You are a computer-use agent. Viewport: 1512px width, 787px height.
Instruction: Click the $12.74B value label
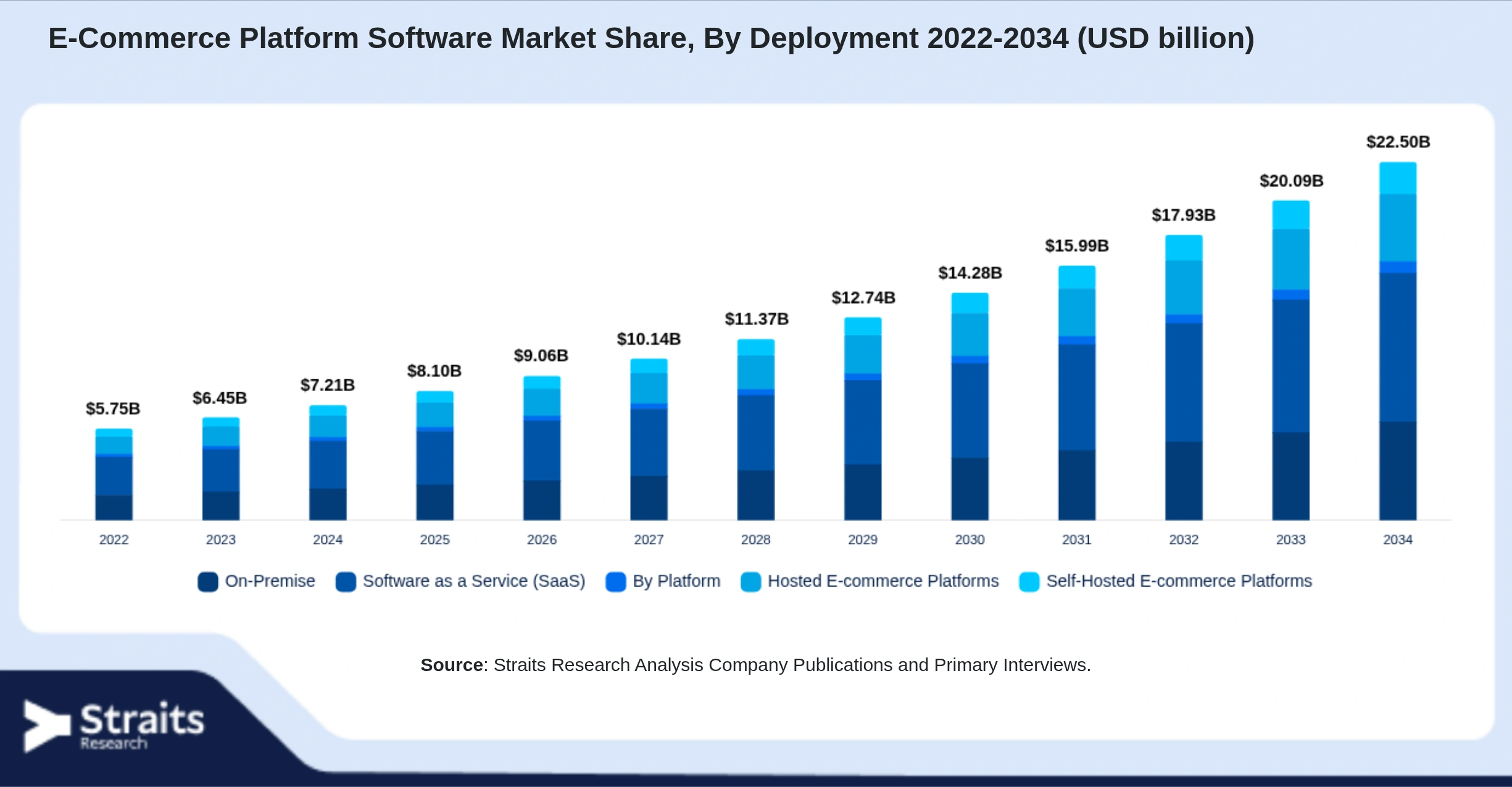tap(863, 297)
